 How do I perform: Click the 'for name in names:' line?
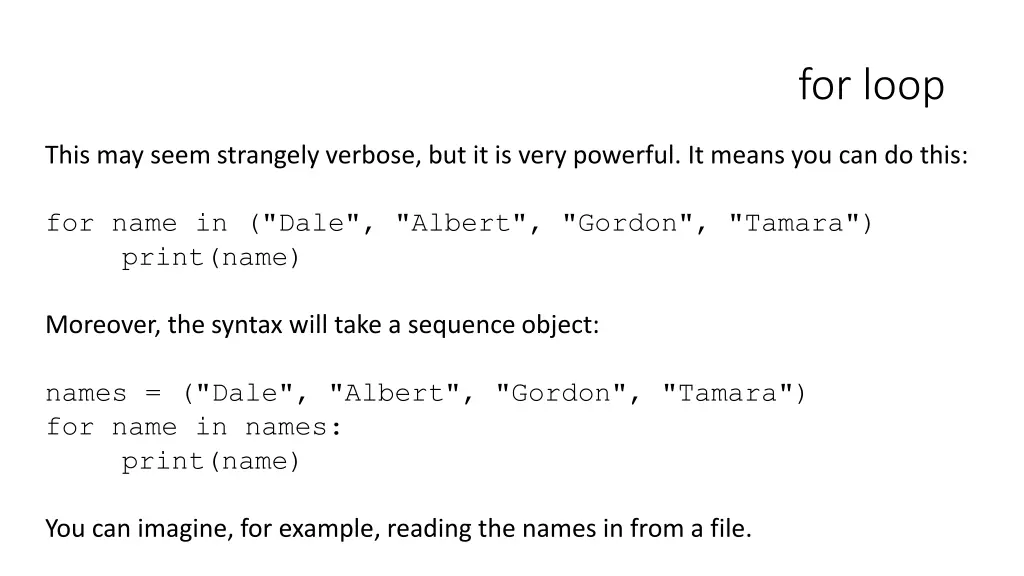[x=194, y=427]
